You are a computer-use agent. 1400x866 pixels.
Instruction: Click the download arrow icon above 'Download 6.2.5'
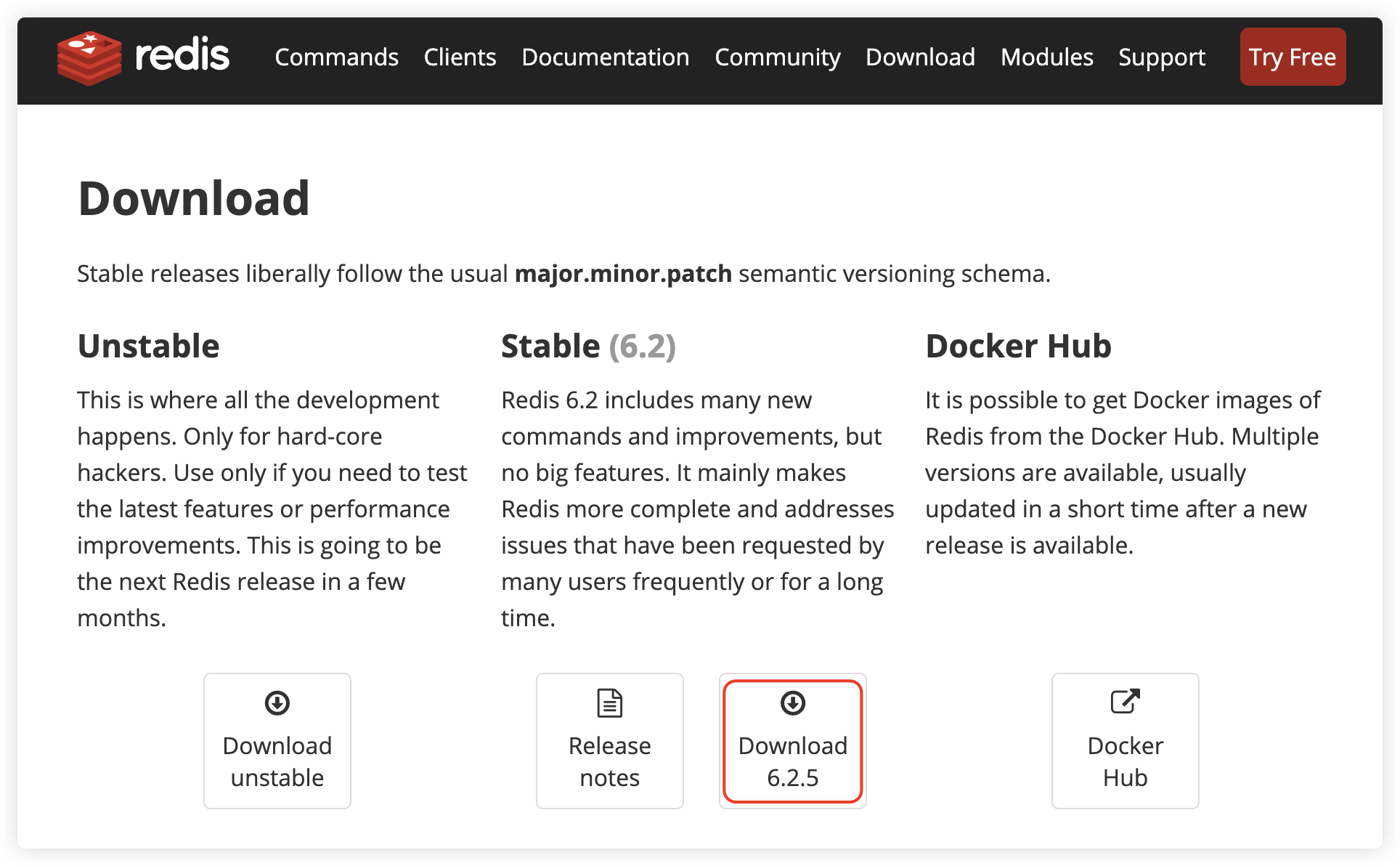(x=793, y=703)
